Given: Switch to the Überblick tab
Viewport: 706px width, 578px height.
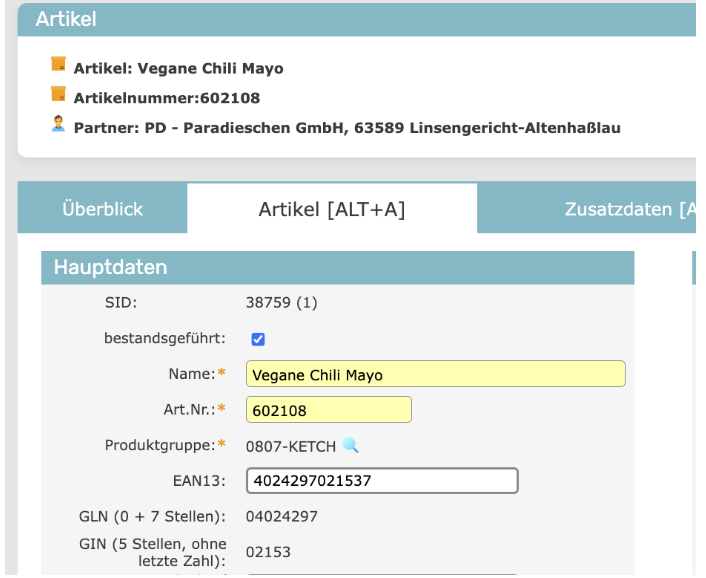Looking at the screenshot, I should pyautogui.click(x=102, y=209).
